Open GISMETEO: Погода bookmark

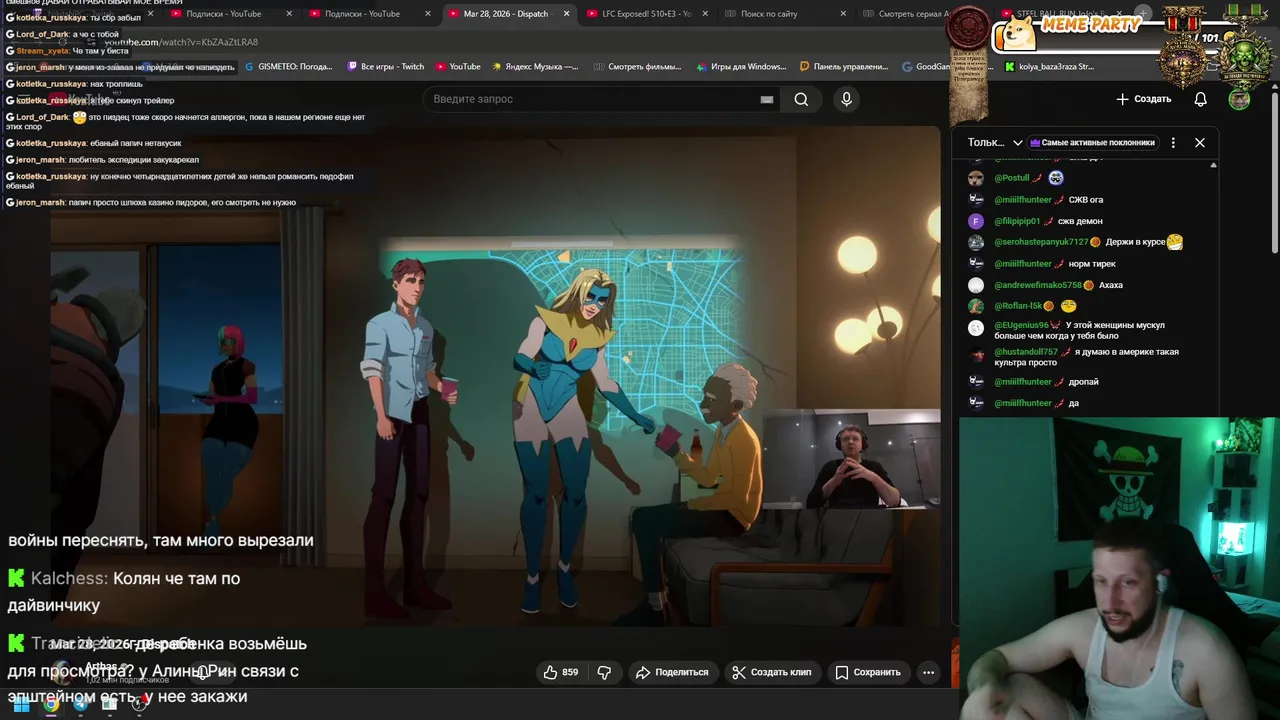[x=289, y=67]
